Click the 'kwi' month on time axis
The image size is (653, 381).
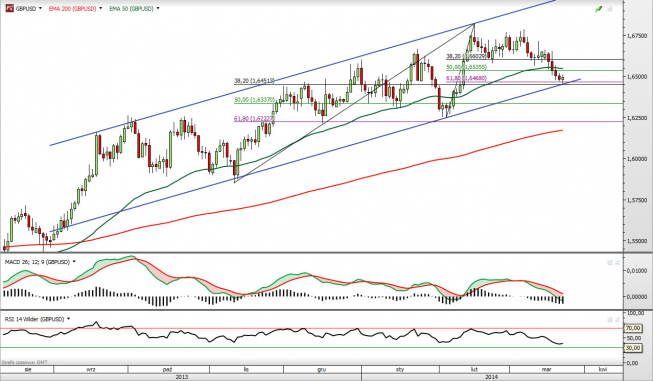(x=602, y=369)
